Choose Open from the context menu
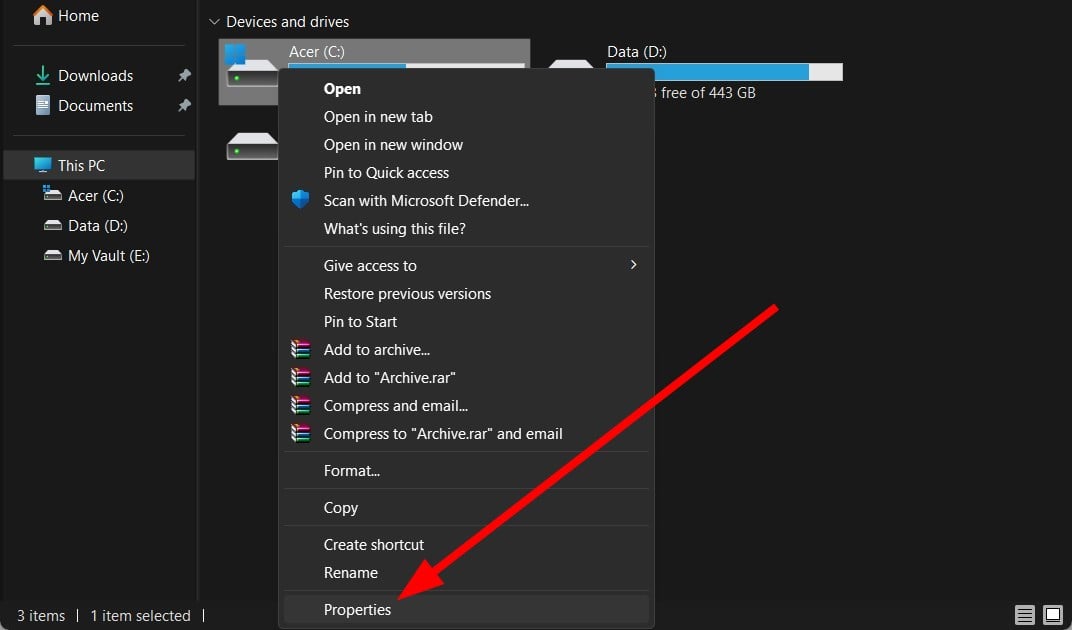The image size is (1072, 630). tap(466, 89)
